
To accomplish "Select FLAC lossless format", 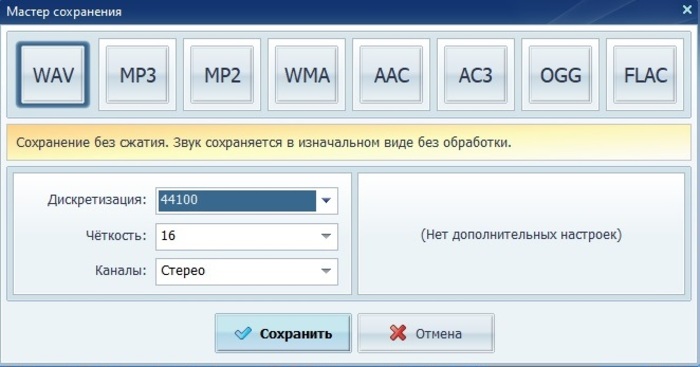I will (x=645, y=75).
